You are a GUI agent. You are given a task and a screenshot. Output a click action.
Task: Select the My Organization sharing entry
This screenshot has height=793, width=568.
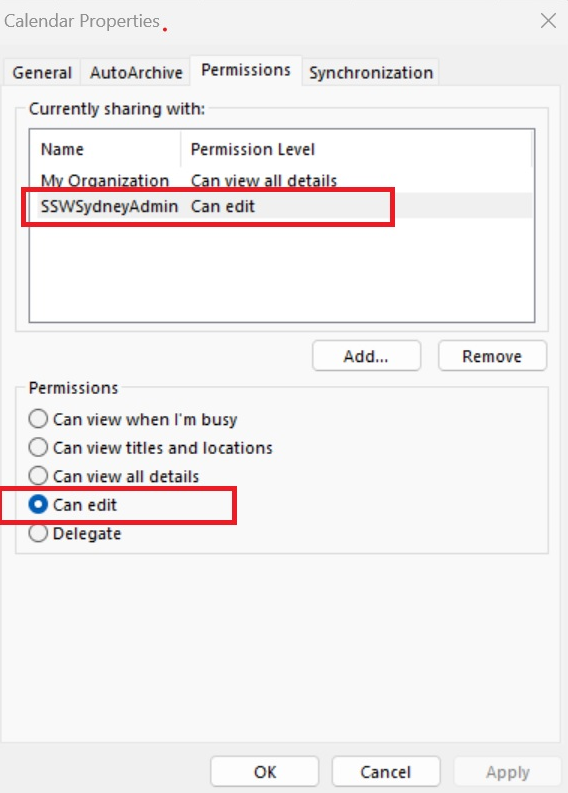click(x=281, y=180)
